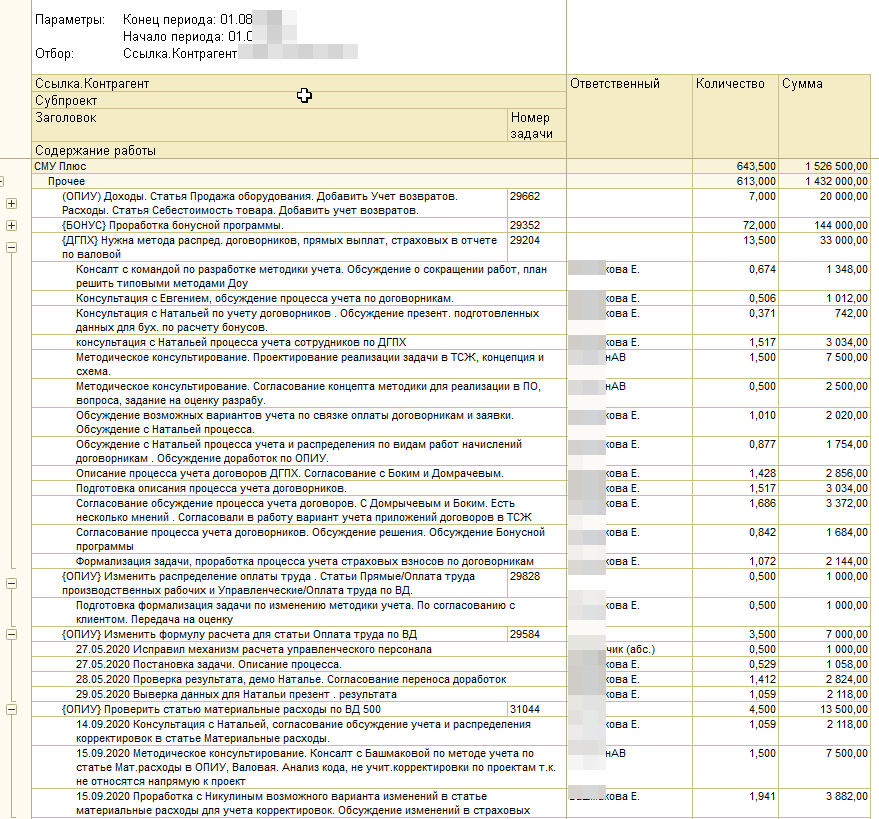Select task number cell 29204
The width and height of the screenshot is (879, 819).
pyautogui.click(x=537, y=247)
